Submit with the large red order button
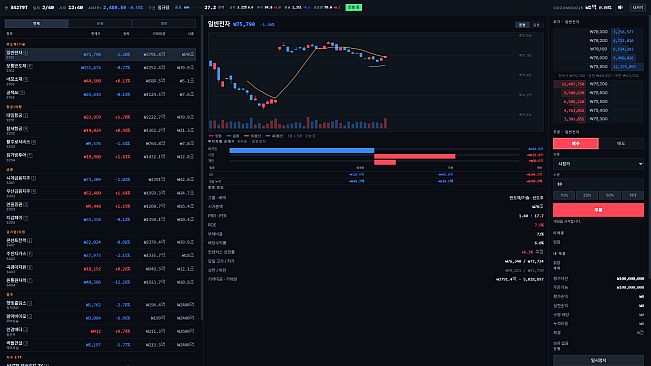Screen dimensions: 651x366 click(x=598, y=210)
